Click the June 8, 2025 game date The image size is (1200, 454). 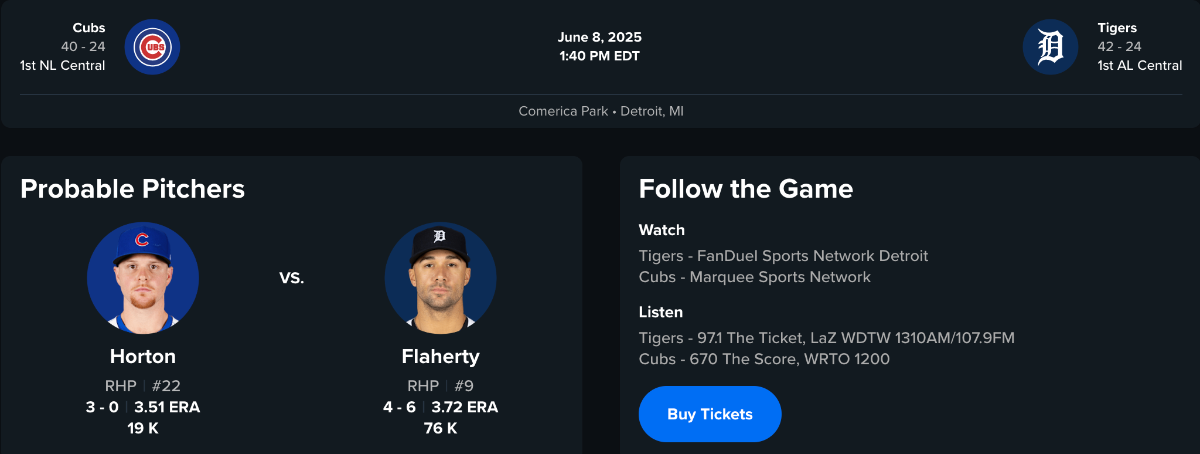pyautogui.click(x=600, y=38)
